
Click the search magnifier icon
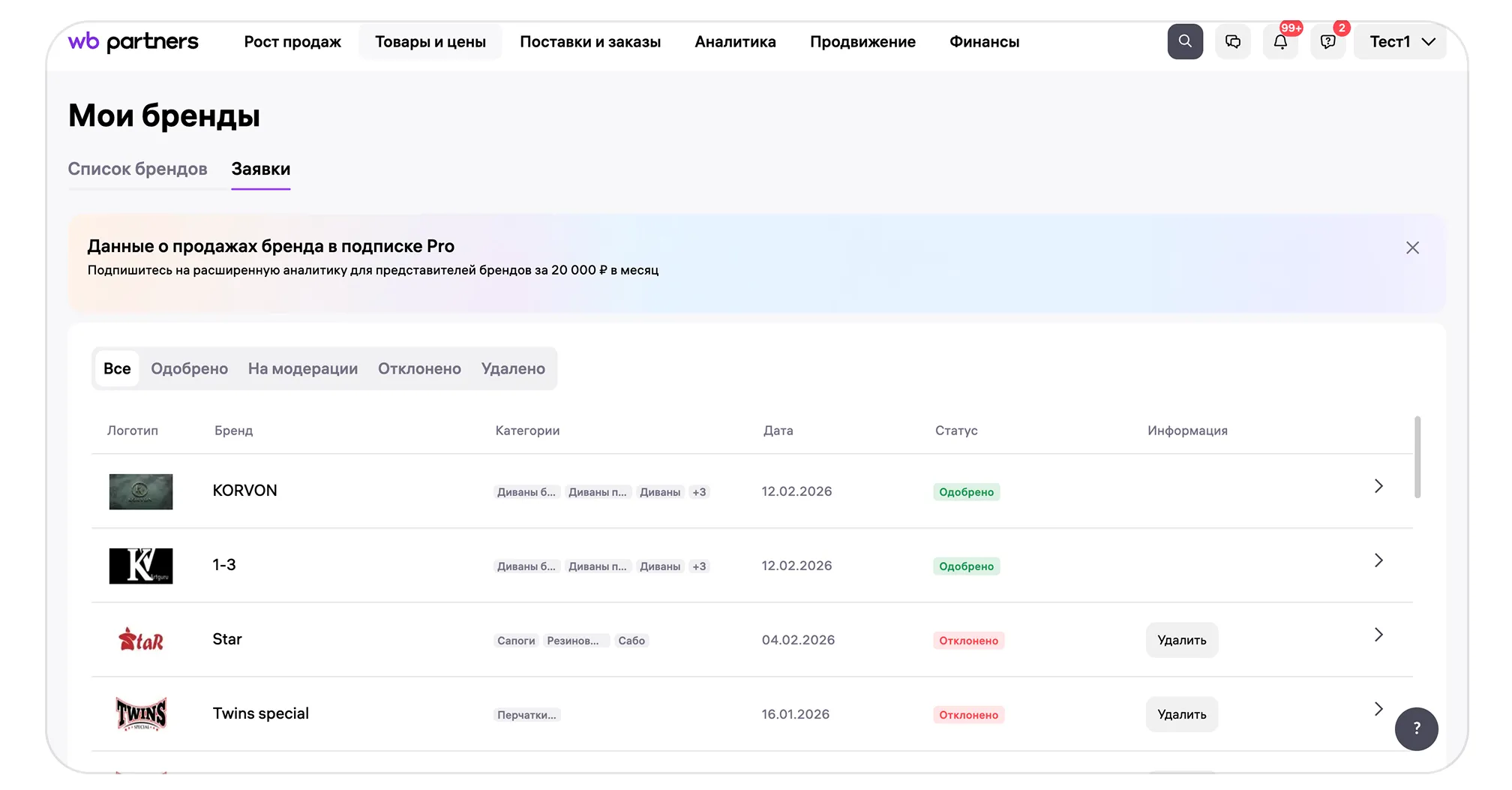pyautogui.click(x=1184, y=41)
